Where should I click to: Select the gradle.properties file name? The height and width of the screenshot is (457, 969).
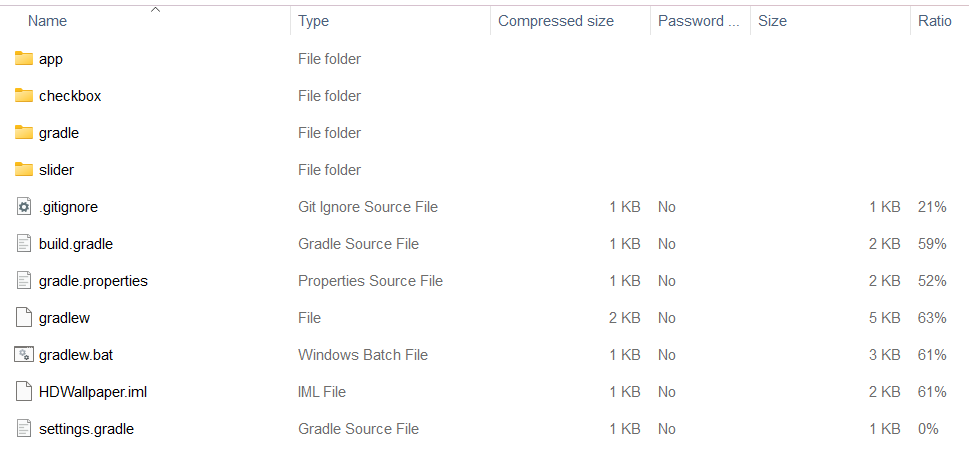93,281
